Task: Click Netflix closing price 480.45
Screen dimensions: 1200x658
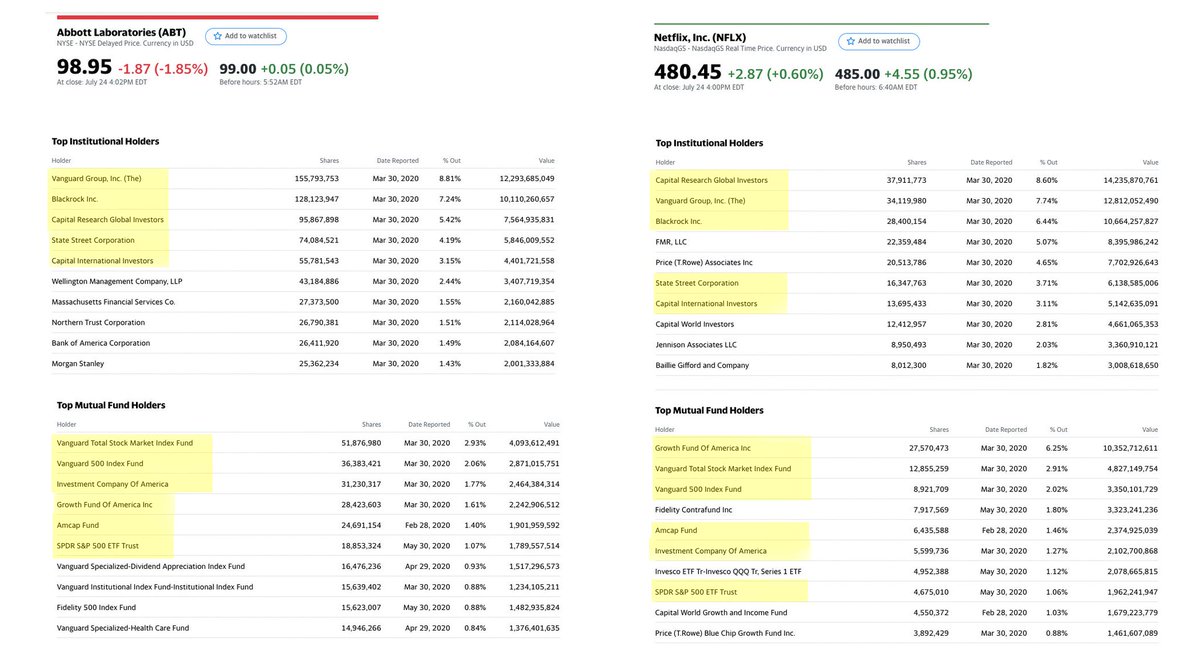Action: (x=688, y=73)
